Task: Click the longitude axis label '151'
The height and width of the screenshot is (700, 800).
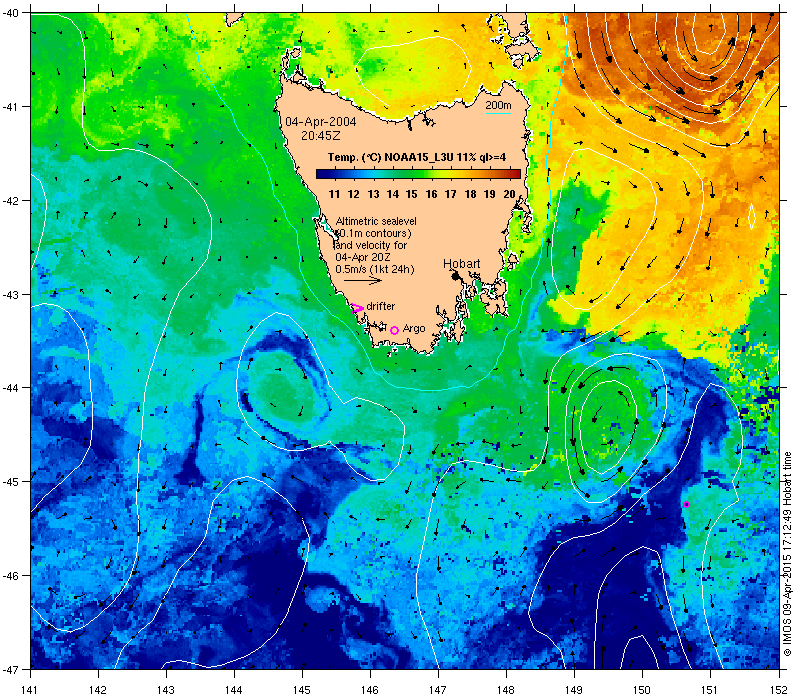Action: 710,690
